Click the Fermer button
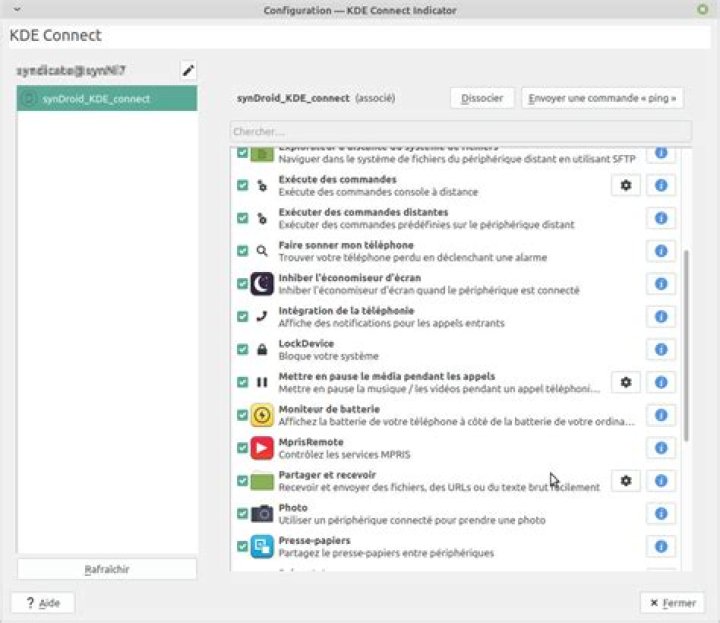720x623 pixels. [x=672, y=603]
